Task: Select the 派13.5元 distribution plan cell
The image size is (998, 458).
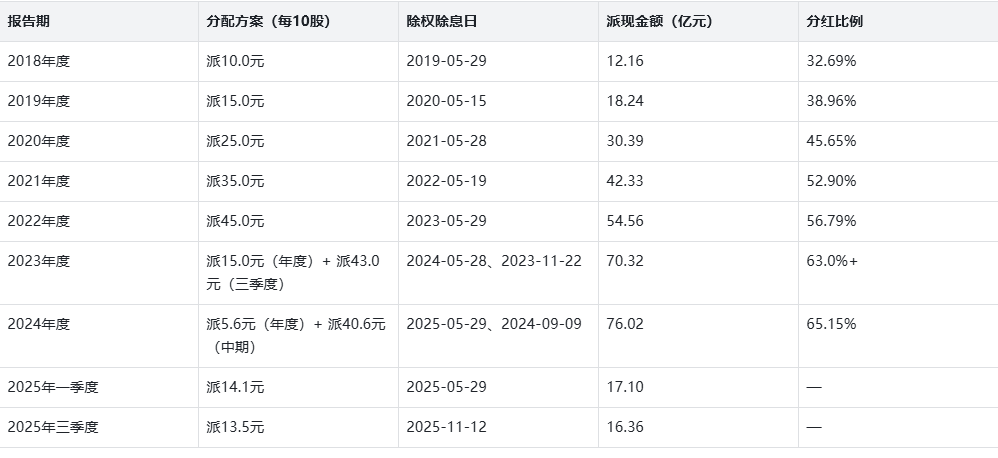Action: pyautogui.click(x=235, y=427)
